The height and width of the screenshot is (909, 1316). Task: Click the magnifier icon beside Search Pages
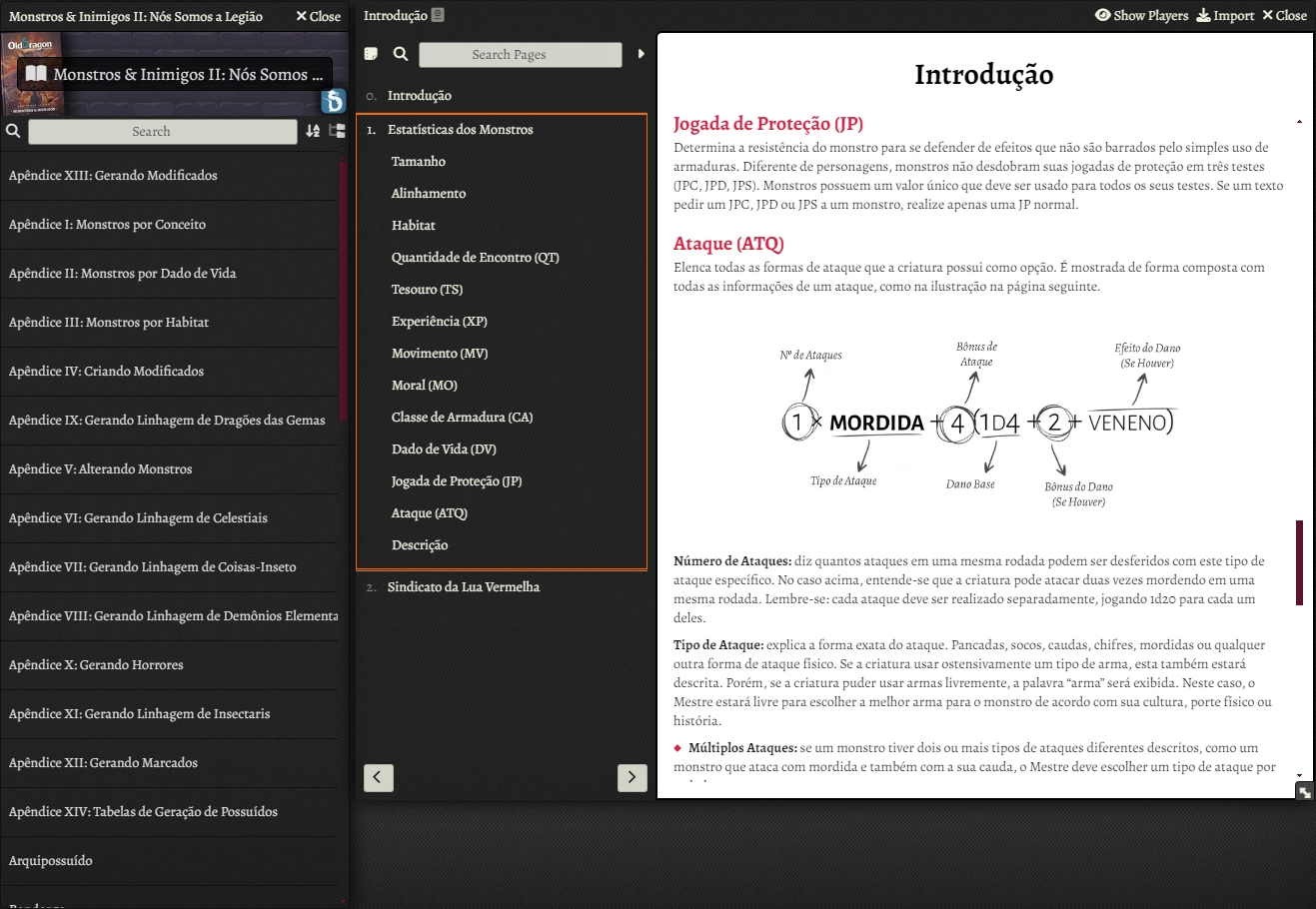coord(401,54)
